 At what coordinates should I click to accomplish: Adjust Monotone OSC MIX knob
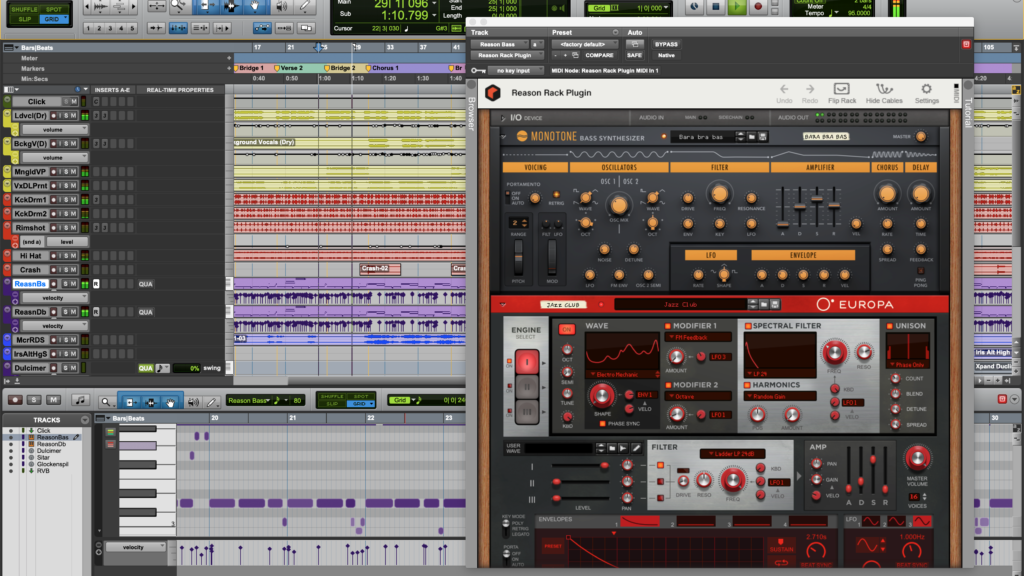point(618,205)
